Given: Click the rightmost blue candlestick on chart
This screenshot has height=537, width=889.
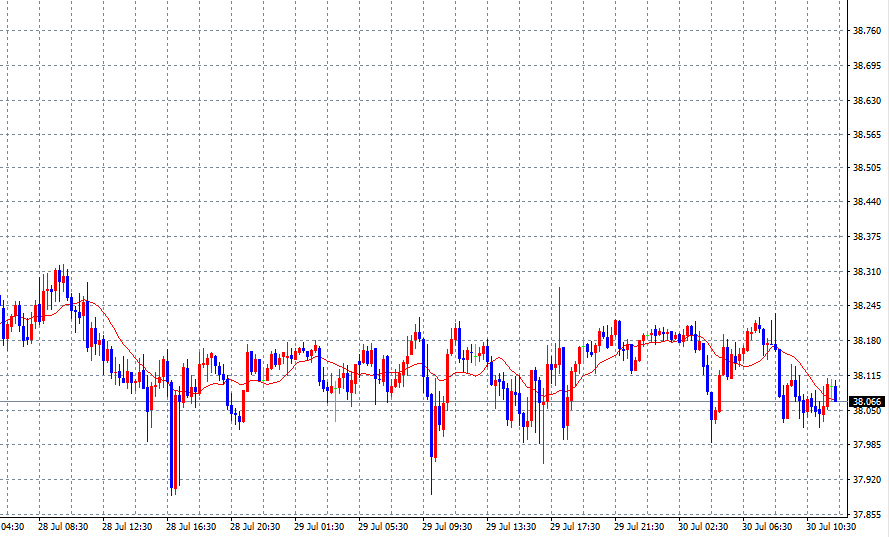Looking at the screenshot, I should pyautogui.click(x=835, y=393).
